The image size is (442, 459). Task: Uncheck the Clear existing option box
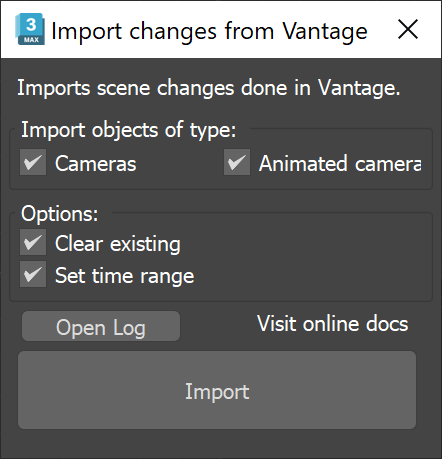click(x=33, y=242)
